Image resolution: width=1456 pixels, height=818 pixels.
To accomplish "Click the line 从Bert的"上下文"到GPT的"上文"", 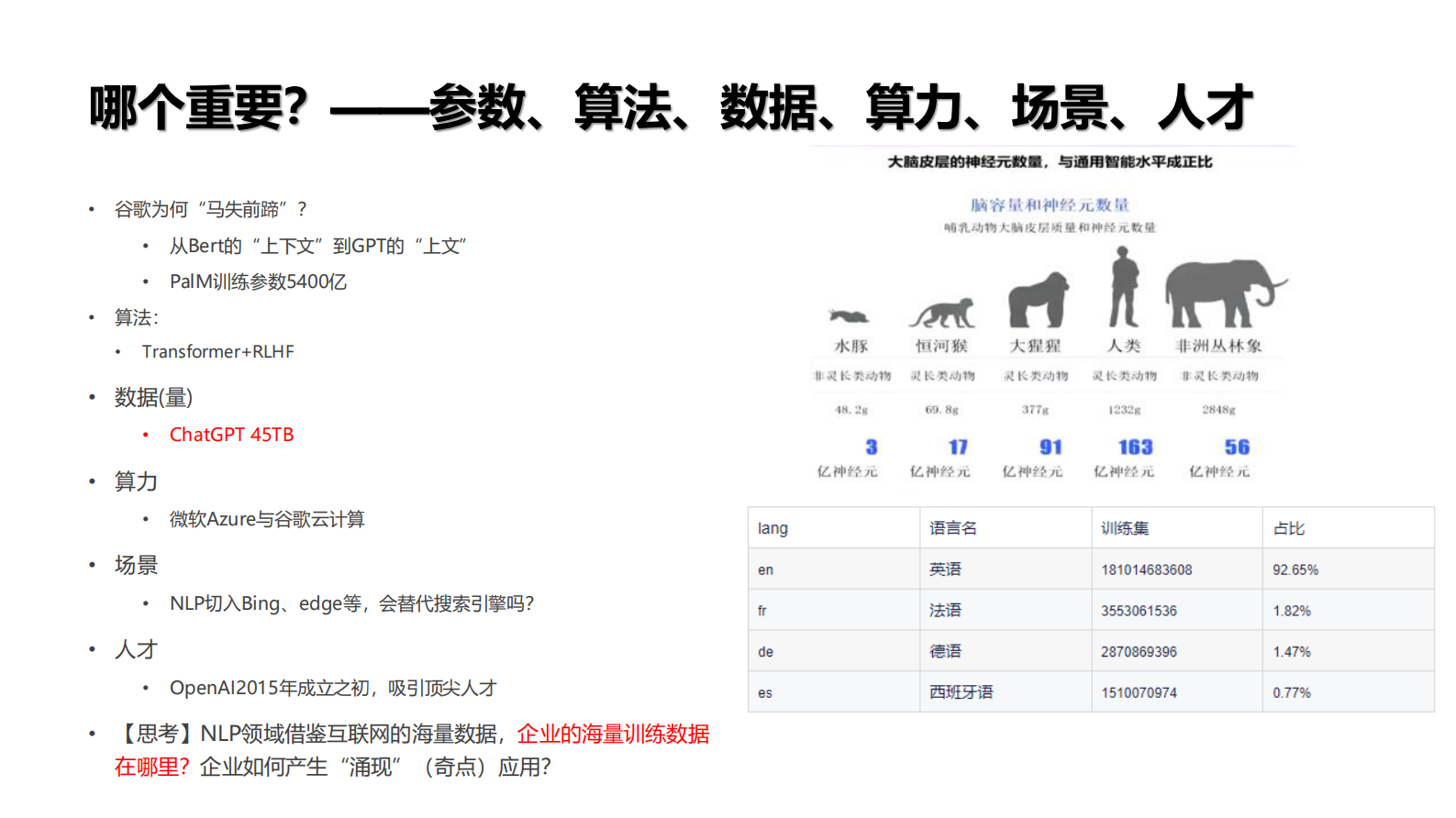I will 318,246.
